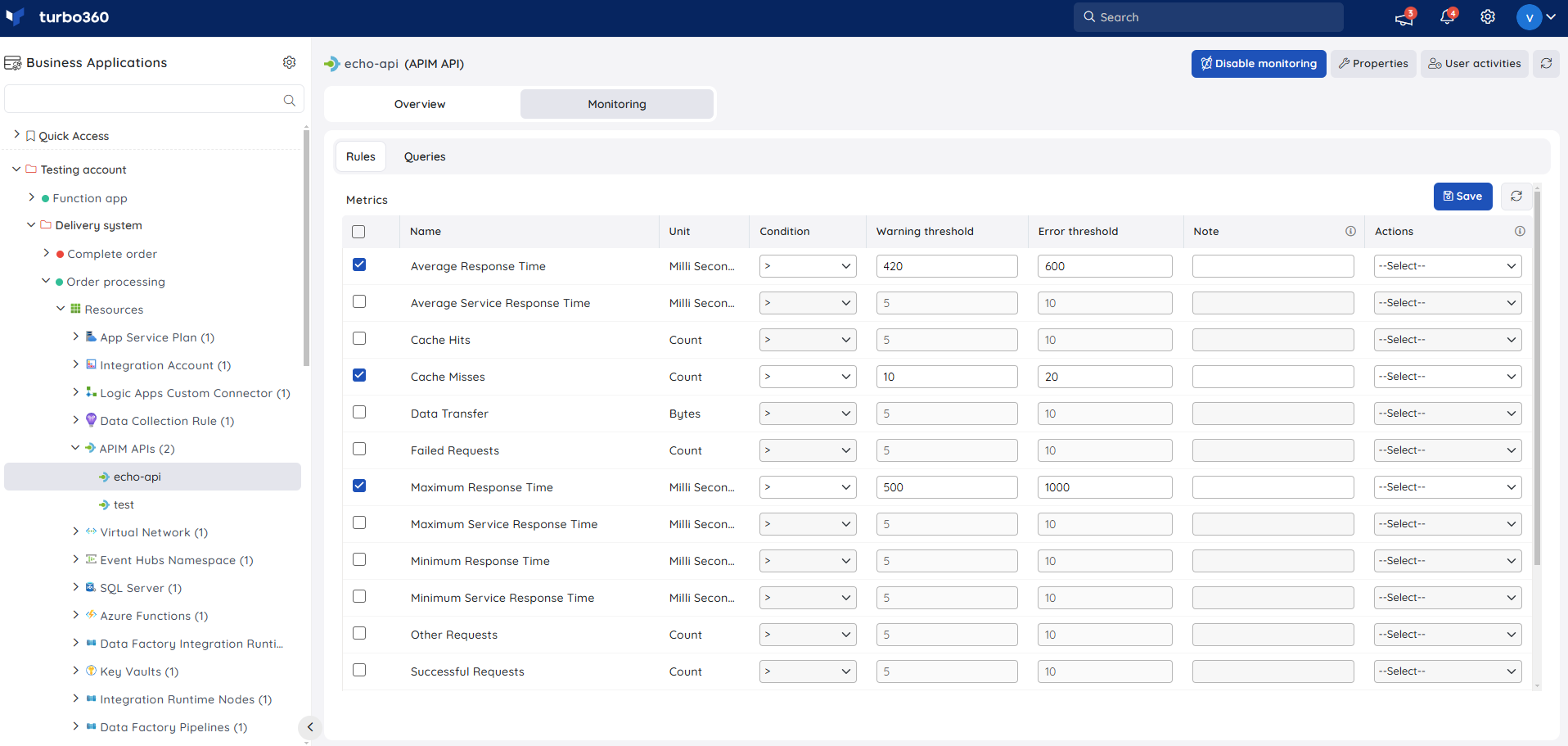
Task: Enable Average Service Response Time metric
Action: coord(359,301)
